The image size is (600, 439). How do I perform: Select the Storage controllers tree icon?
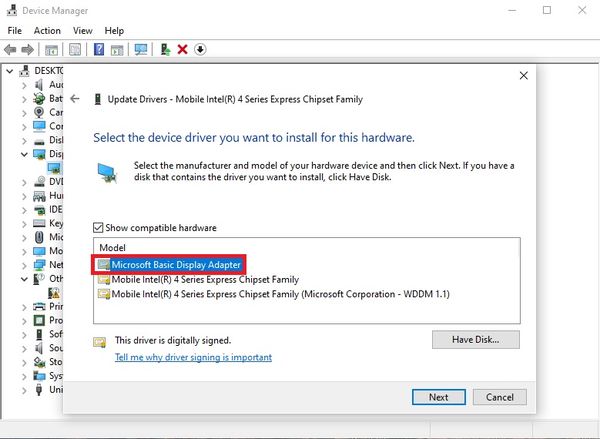pyautogui.click(x=39, y=362)
